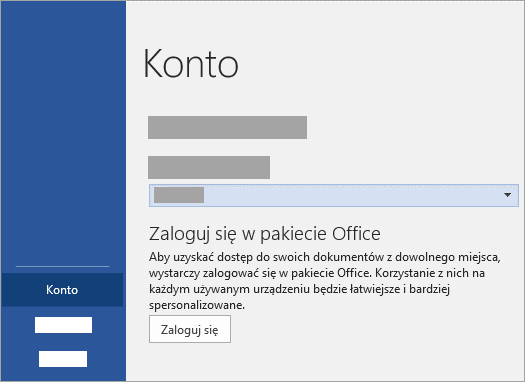Select Konto in the blue sidebar
This screenshot has width=525, height=382.
point(62,290)
